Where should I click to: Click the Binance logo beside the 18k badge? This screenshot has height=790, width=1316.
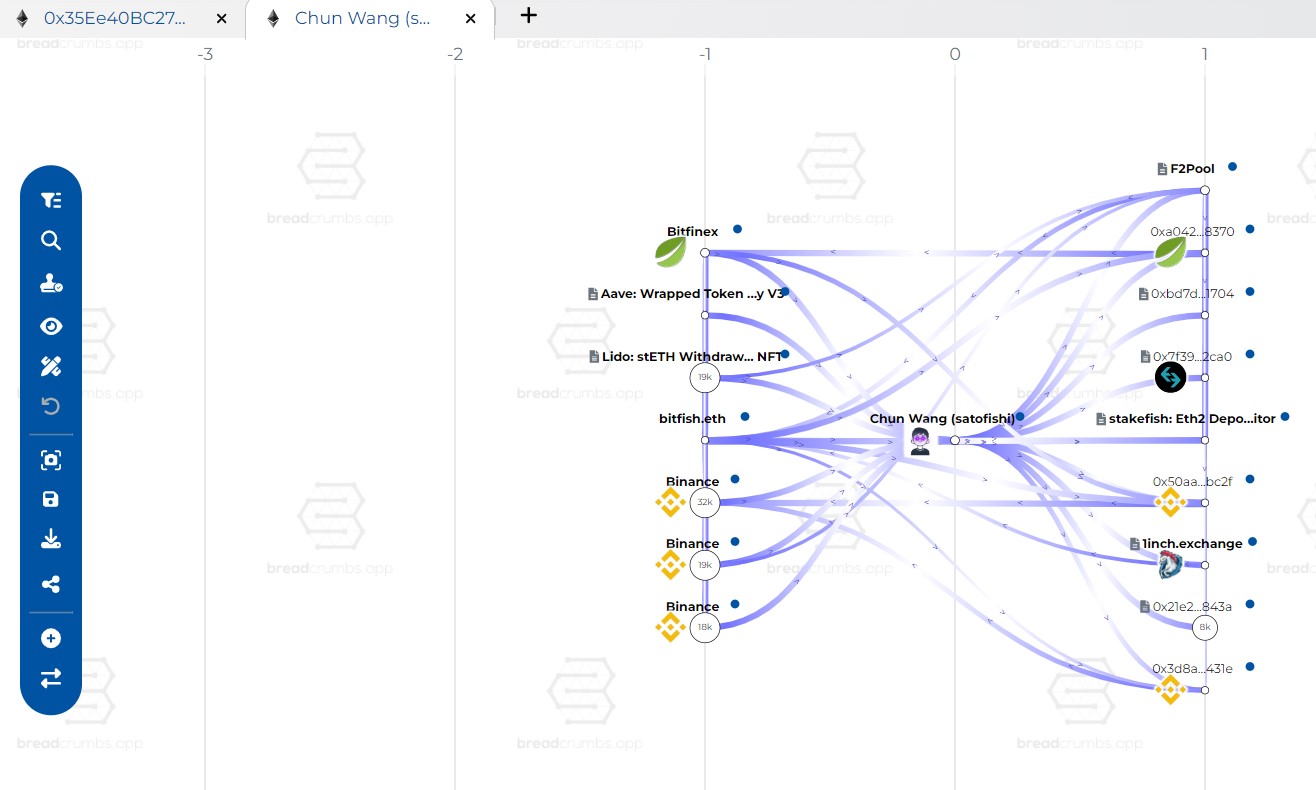670,627
